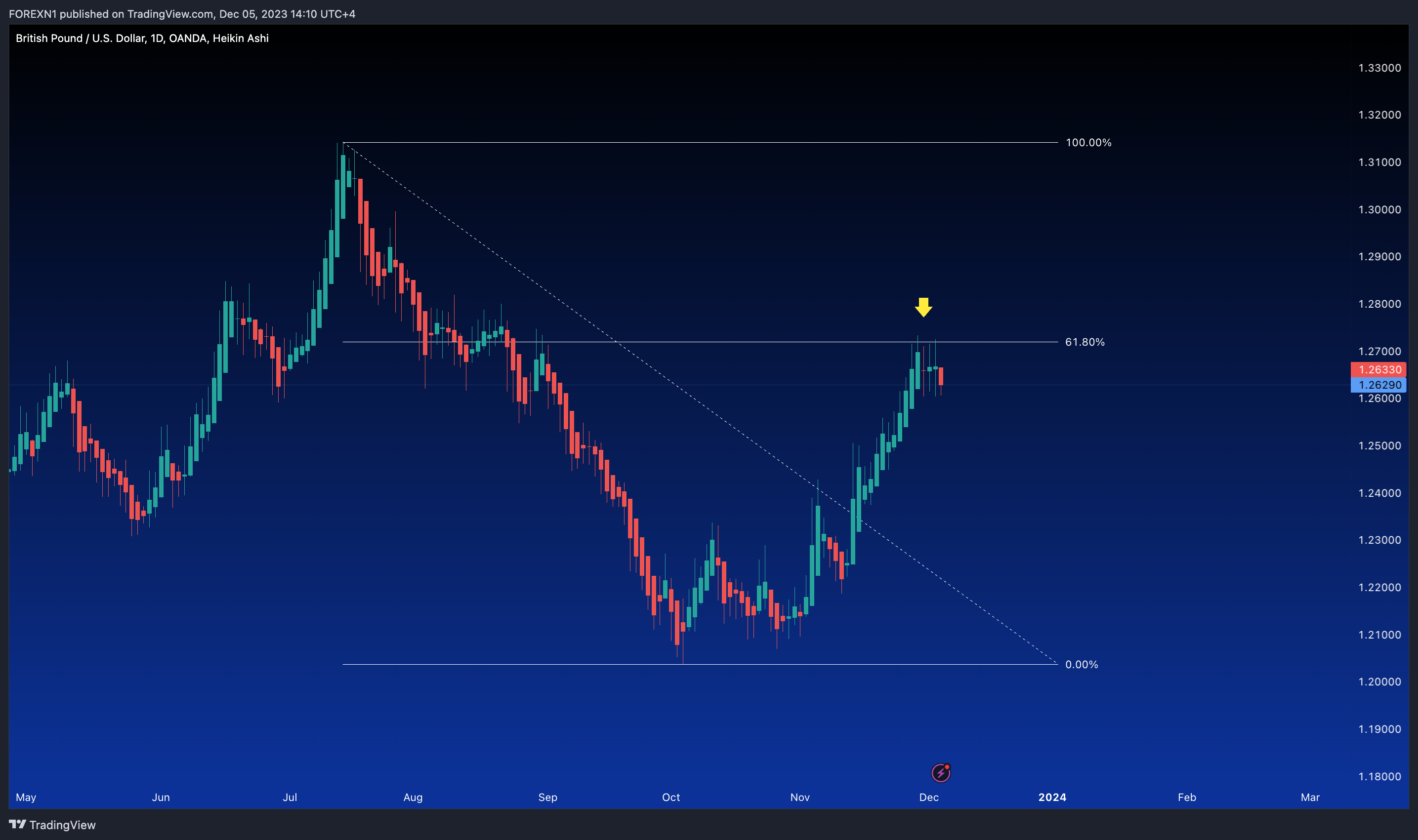Image resolution: width=1418 pixels, height=840 pixels.
Task: Click the 1.22000 price axis label
Action: tap(1379, 588)
